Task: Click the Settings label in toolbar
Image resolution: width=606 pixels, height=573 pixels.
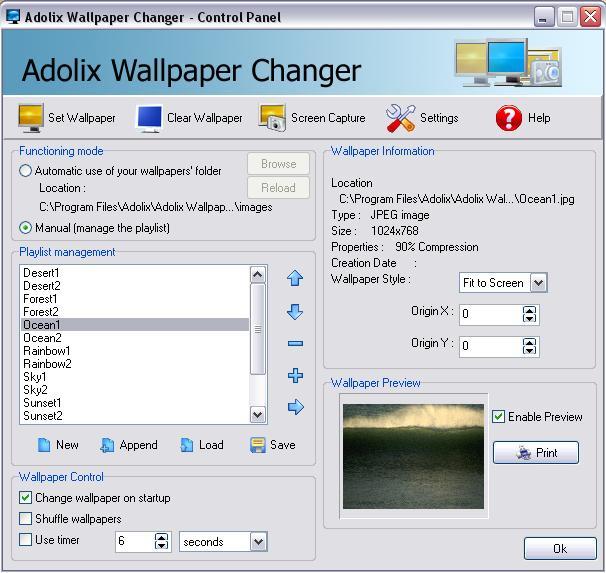Action: pos(439,118)
